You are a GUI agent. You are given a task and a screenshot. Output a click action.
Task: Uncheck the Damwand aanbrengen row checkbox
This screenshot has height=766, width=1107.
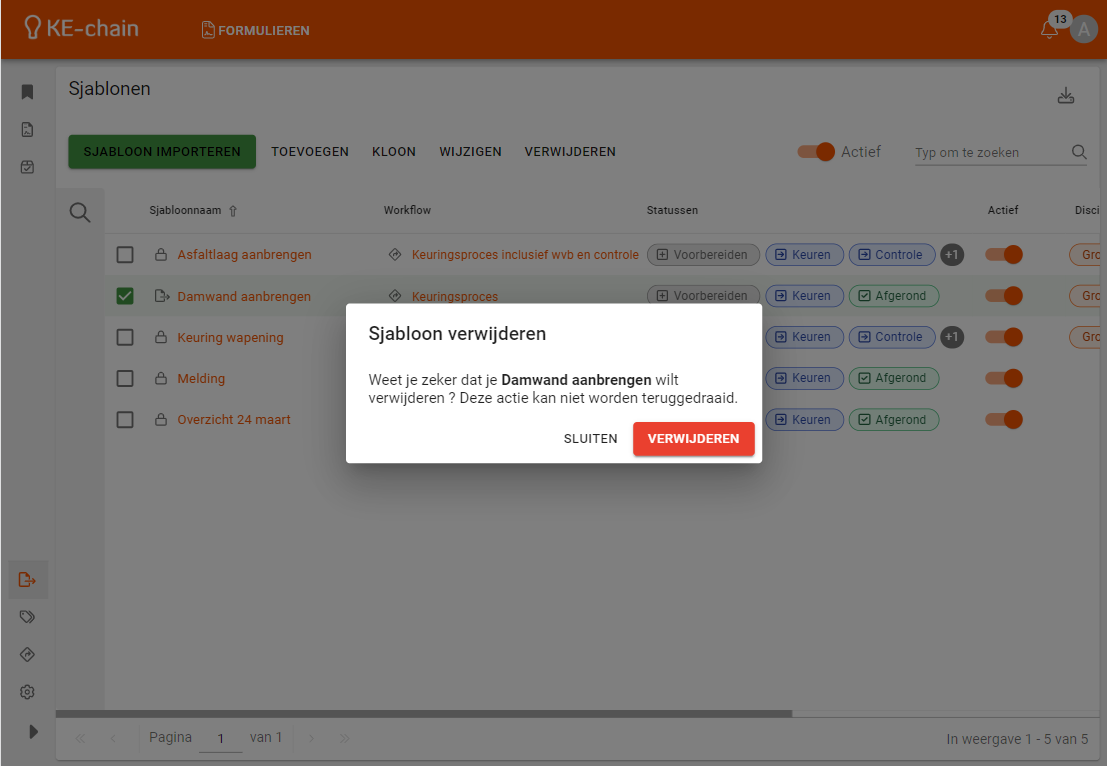coord(125,296)
